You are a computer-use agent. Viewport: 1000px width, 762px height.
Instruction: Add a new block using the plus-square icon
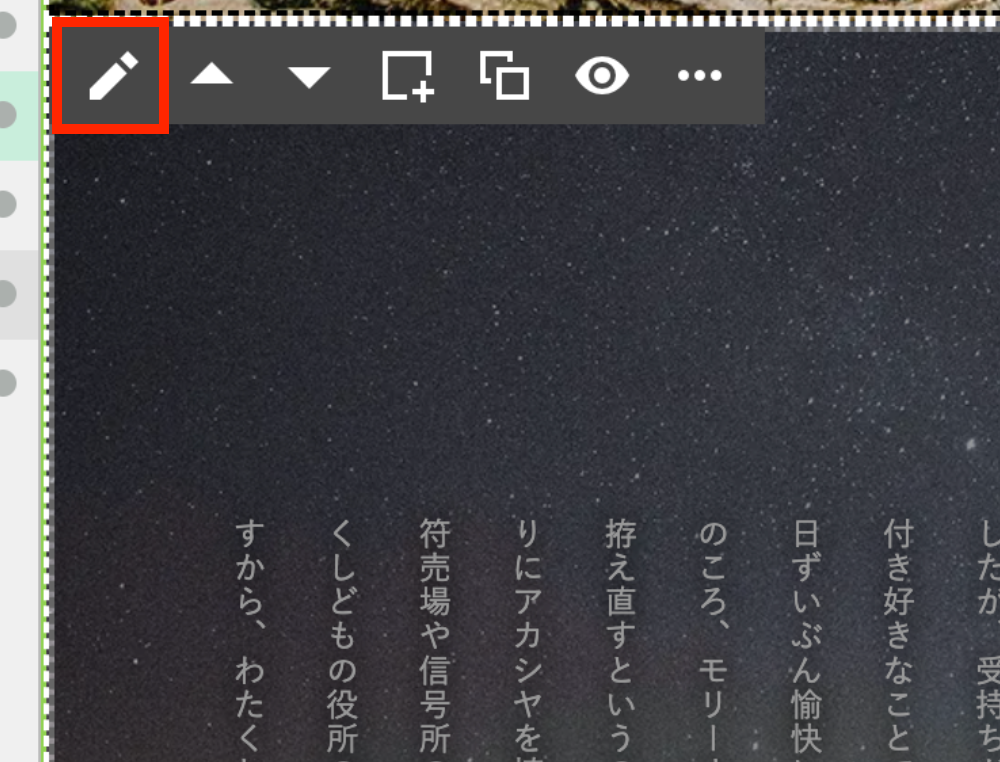[407, 76]
